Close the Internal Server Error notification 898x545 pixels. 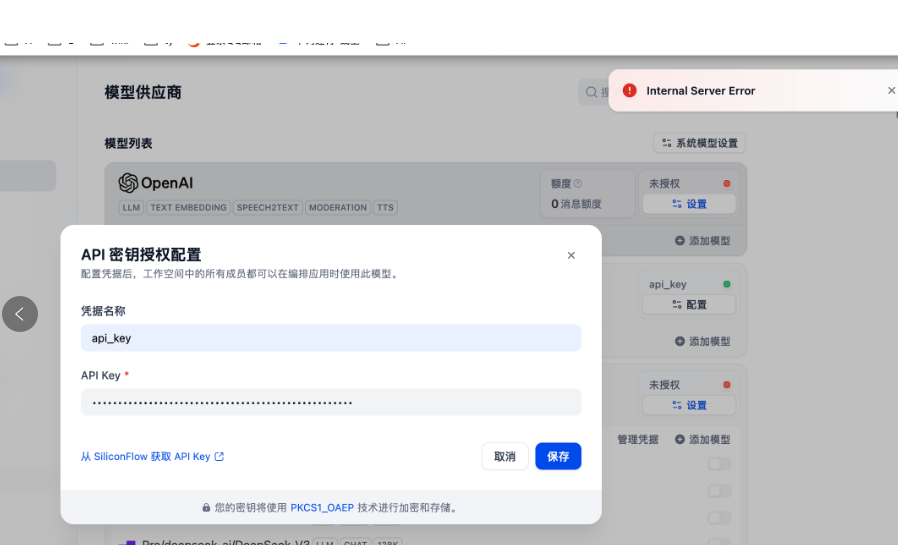click(891, 91)
